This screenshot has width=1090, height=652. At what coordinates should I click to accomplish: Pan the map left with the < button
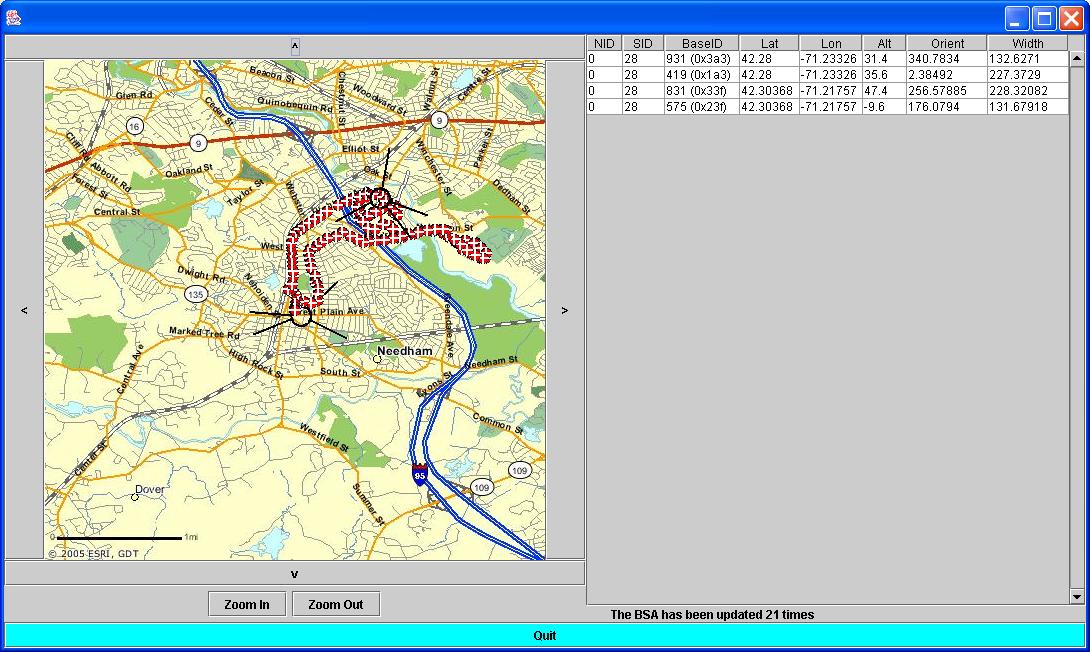24,310
